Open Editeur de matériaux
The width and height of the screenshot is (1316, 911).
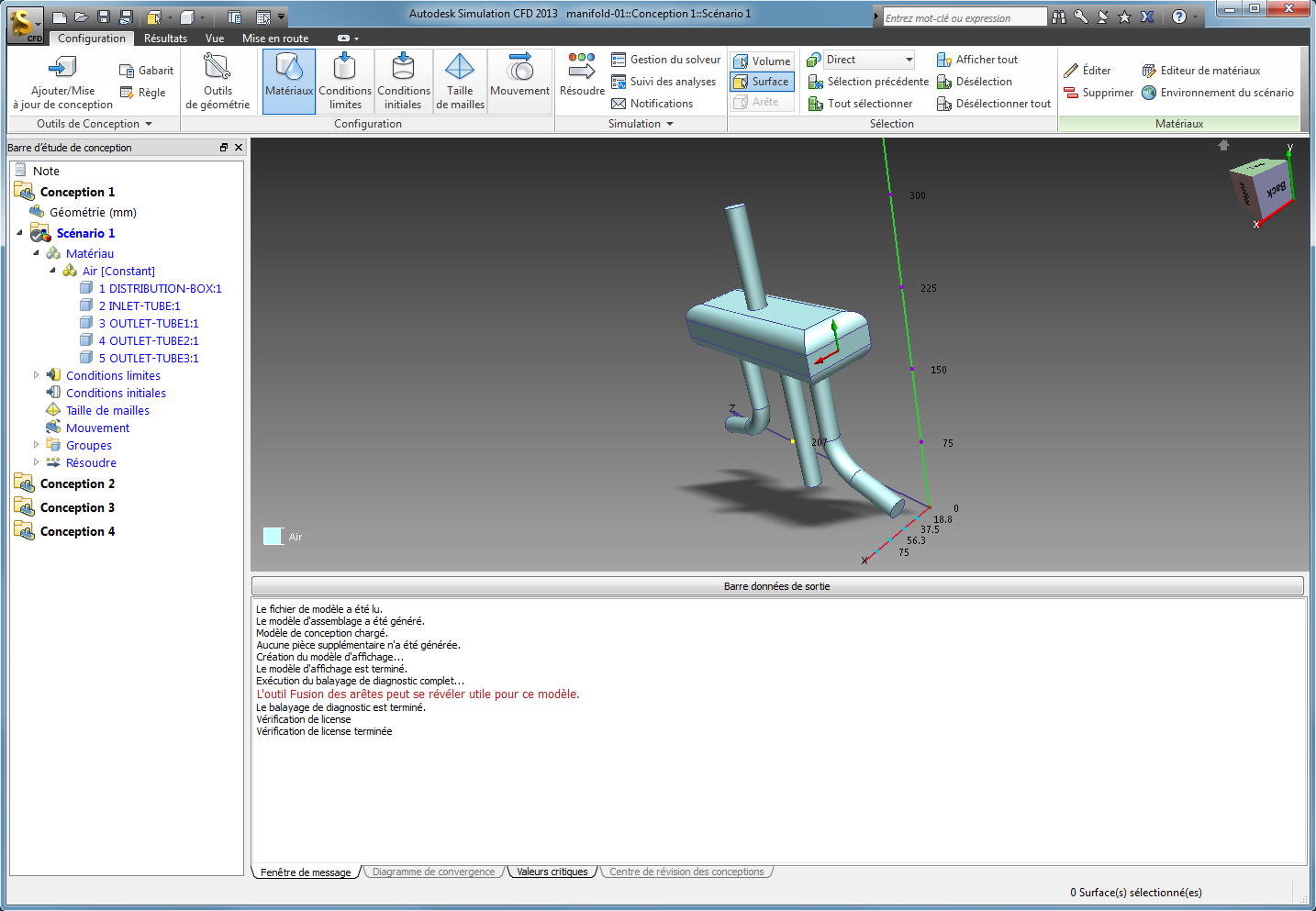[1201, 71]
